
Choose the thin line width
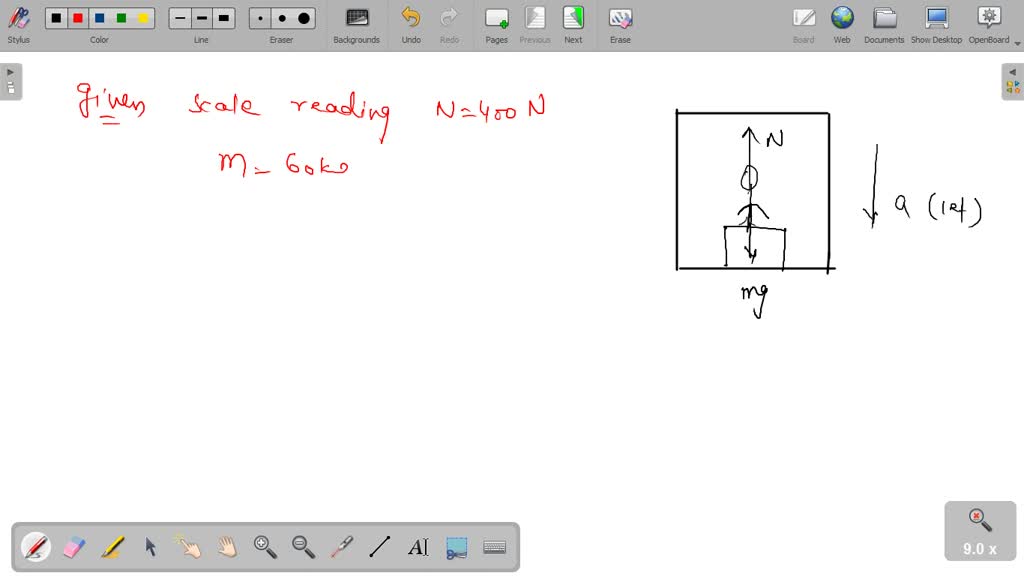180,18
